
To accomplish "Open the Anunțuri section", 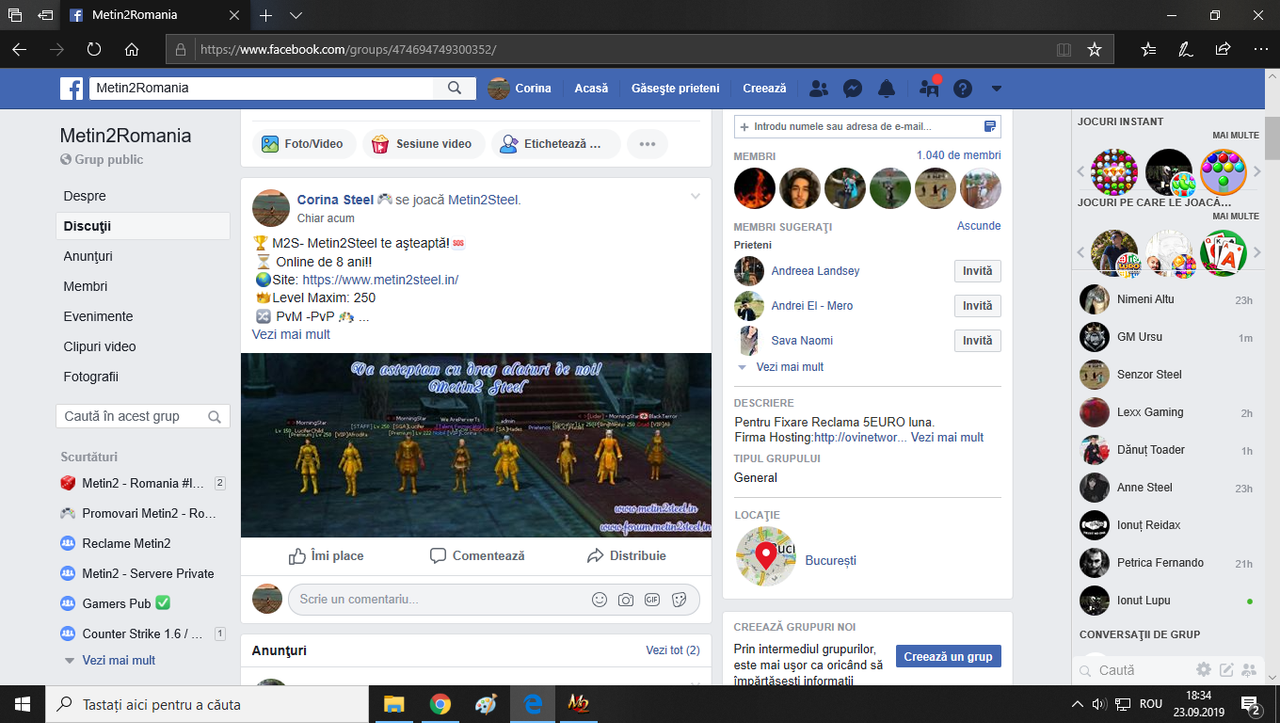I will tap(88, 256).
